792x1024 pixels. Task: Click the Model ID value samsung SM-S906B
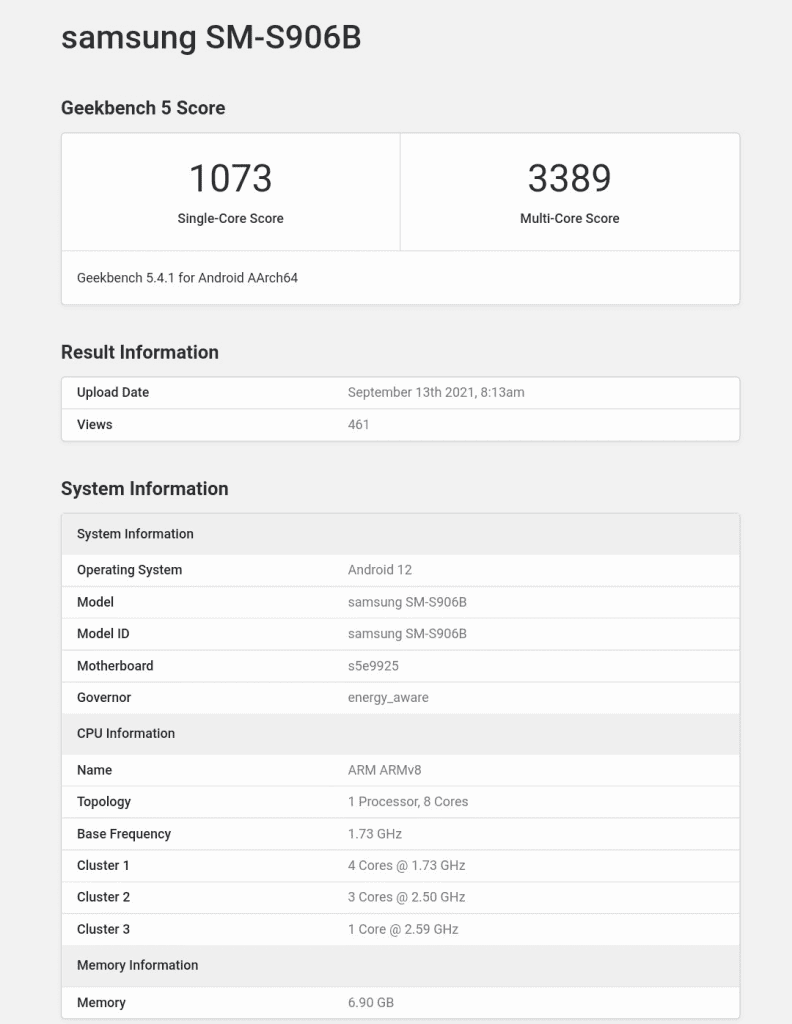pyautogui.click(x=407, y=634)
